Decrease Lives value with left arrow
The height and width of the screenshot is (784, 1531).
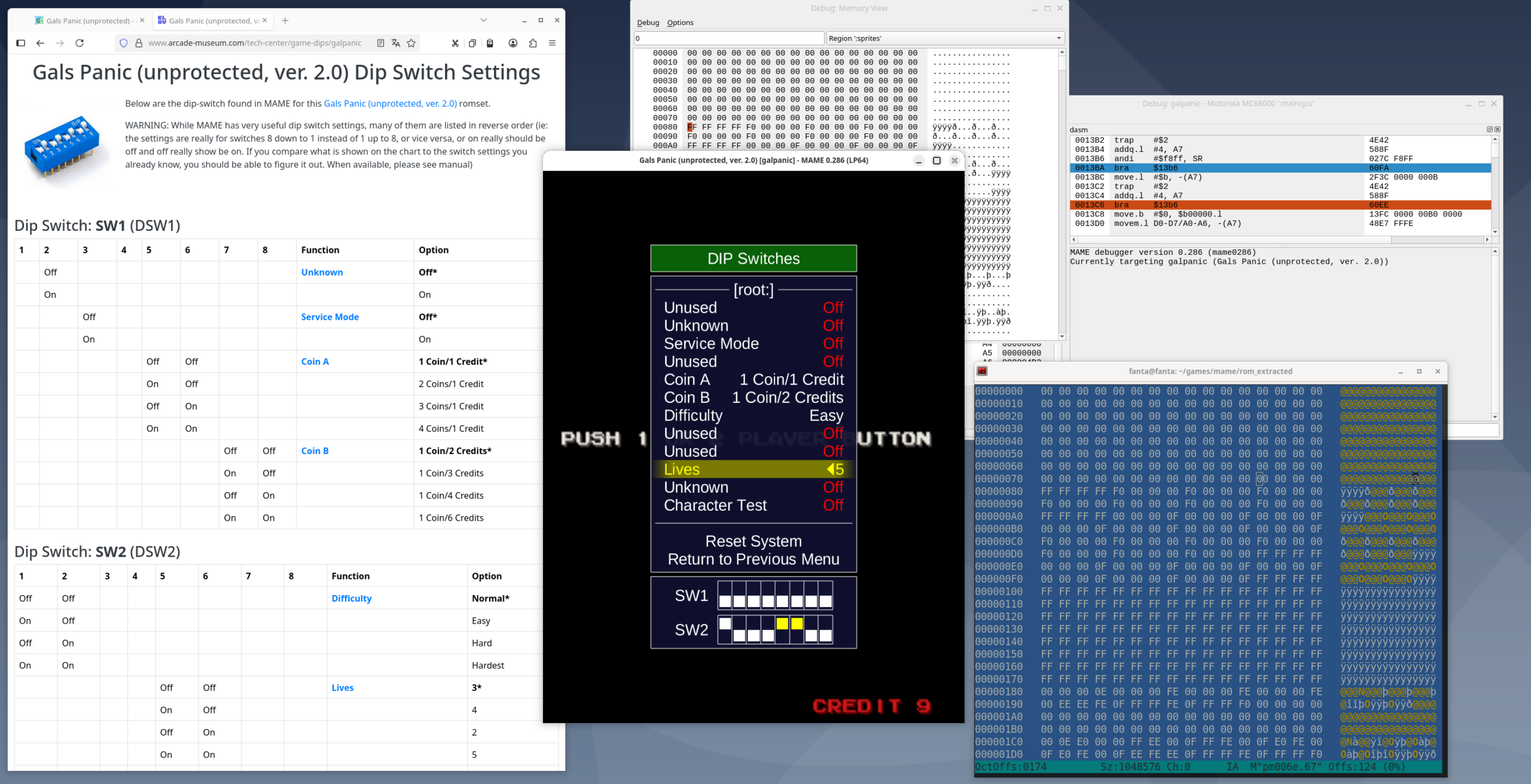coord(829,469)
